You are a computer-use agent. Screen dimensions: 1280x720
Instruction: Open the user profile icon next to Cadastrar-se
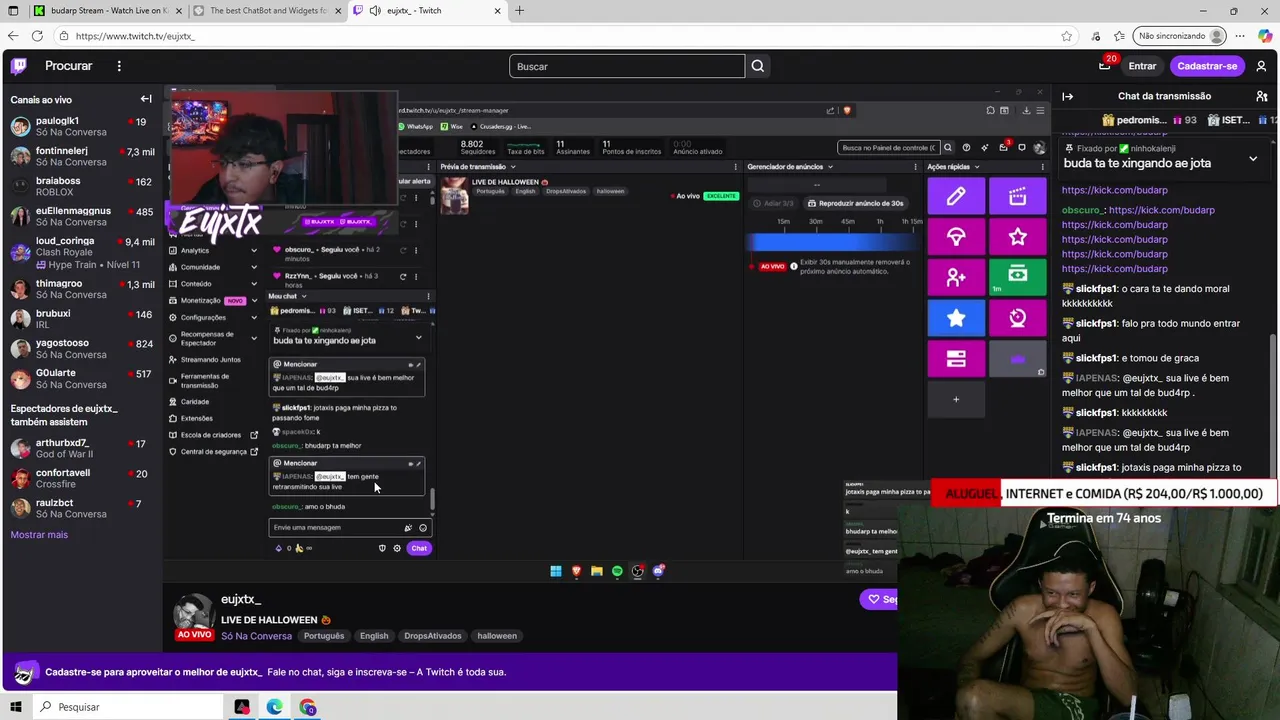point(1261,66)
